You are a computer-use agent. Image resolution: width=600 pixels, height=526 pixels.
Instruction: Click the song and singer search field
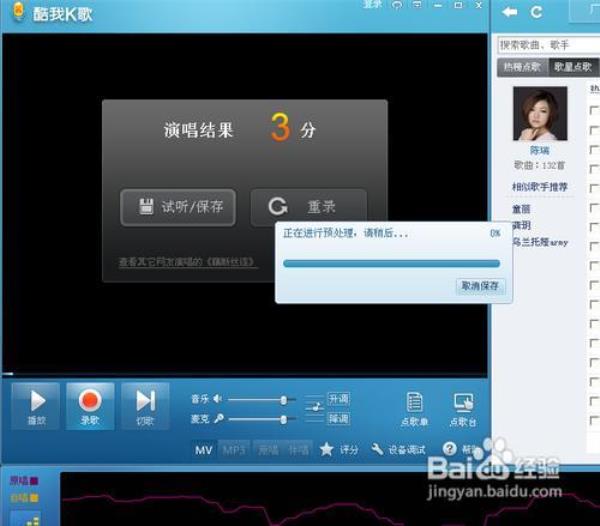click(x=549, y=45)
